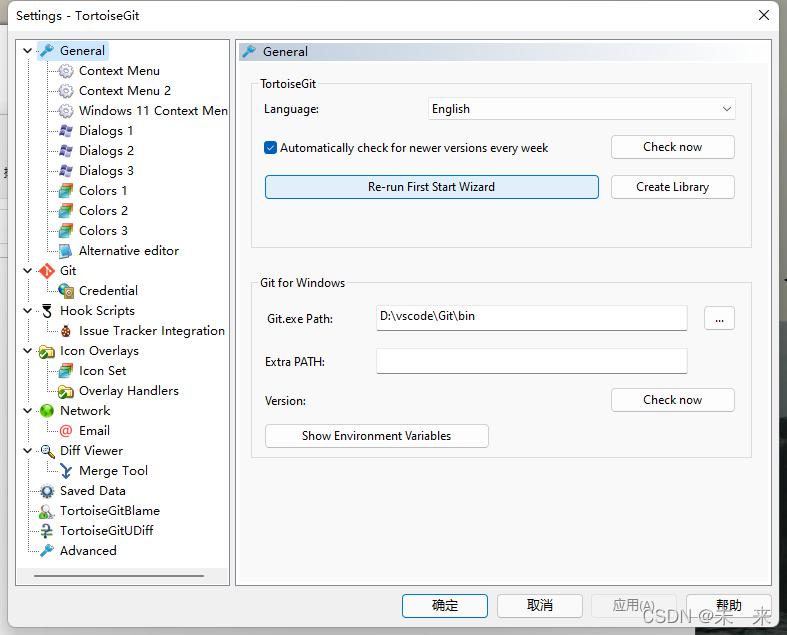
Task: Collapse the Icon Overlays tree node
Action: tap(28, 351)
